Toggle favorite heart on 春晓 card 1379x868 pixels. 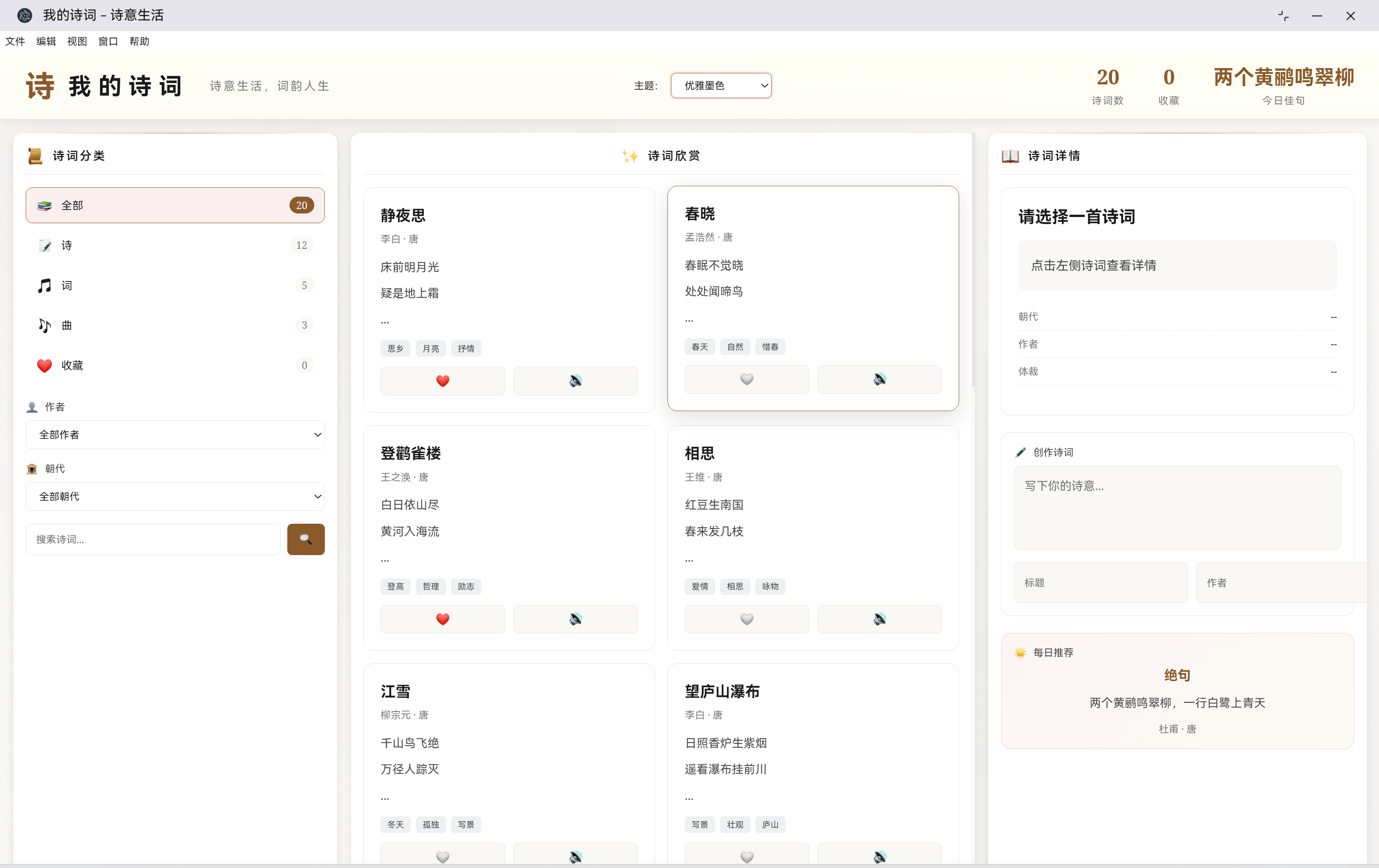click(x=747, y=379)
